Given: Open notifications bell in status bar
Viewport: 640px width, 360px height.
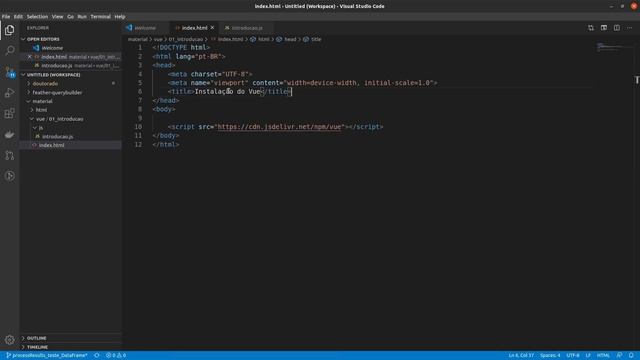Looking at the screenshot, I should 631,356.
